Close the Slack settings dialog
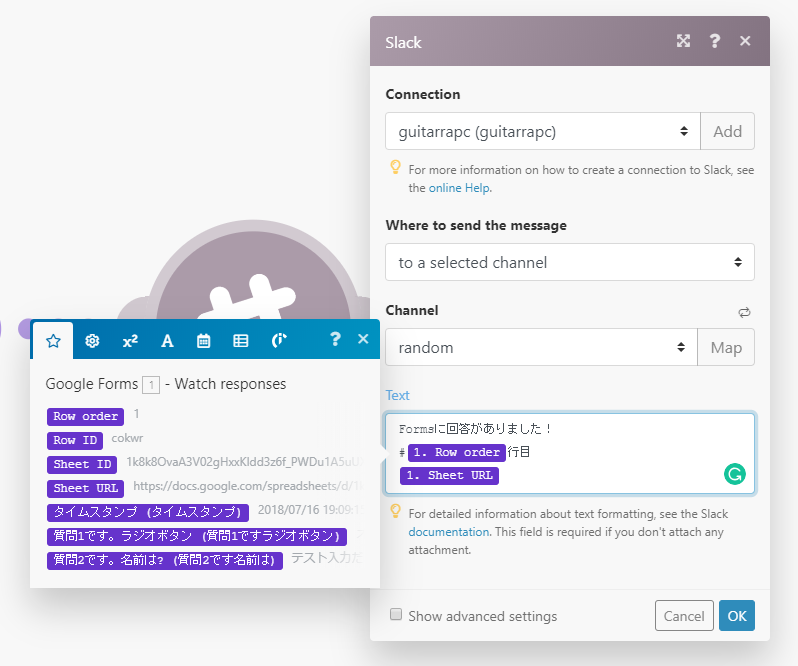The image size is (798, 666). (745, 41)
